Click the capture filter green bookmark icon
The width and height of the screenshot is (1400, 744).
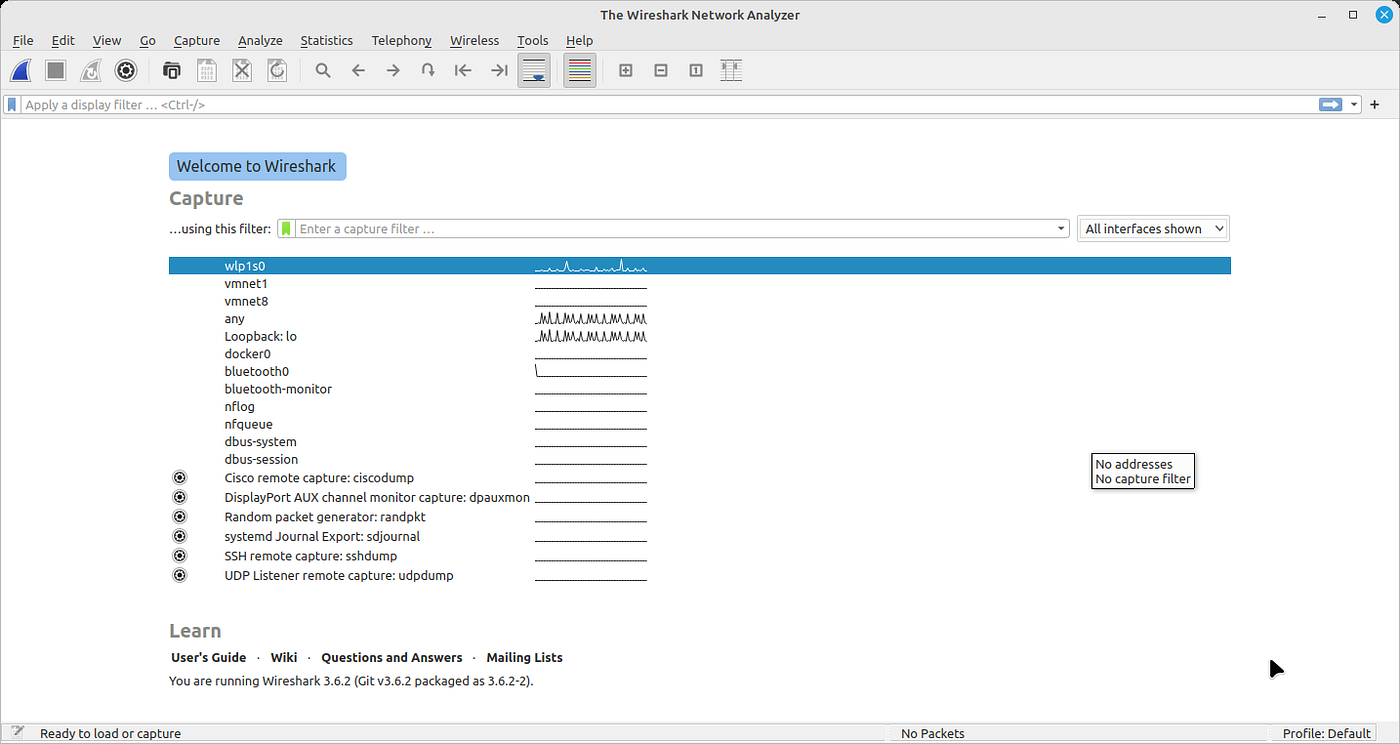(x=286, y=229)
